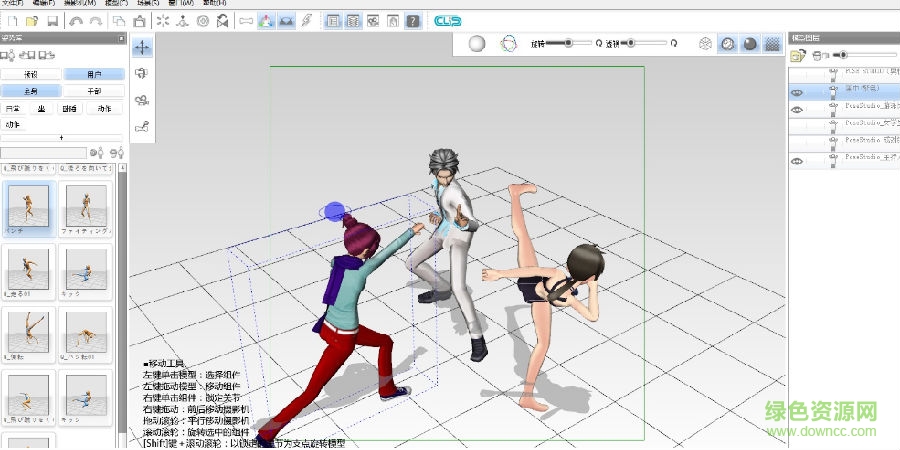
Task: Click the CLIP logo in toolbar
Action: 448,21
